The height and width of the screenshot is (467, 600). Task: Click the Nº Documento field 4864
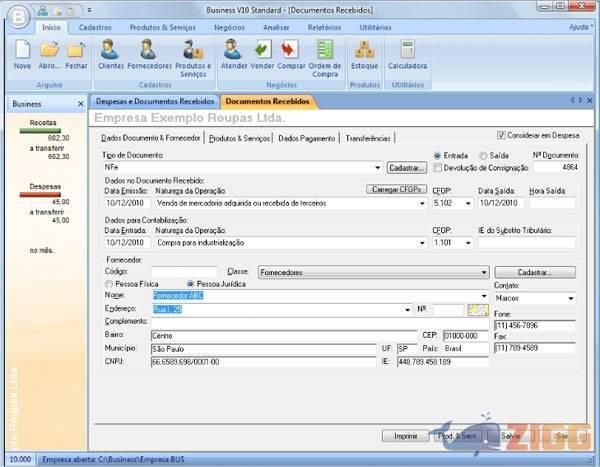(x=557, y=167)
